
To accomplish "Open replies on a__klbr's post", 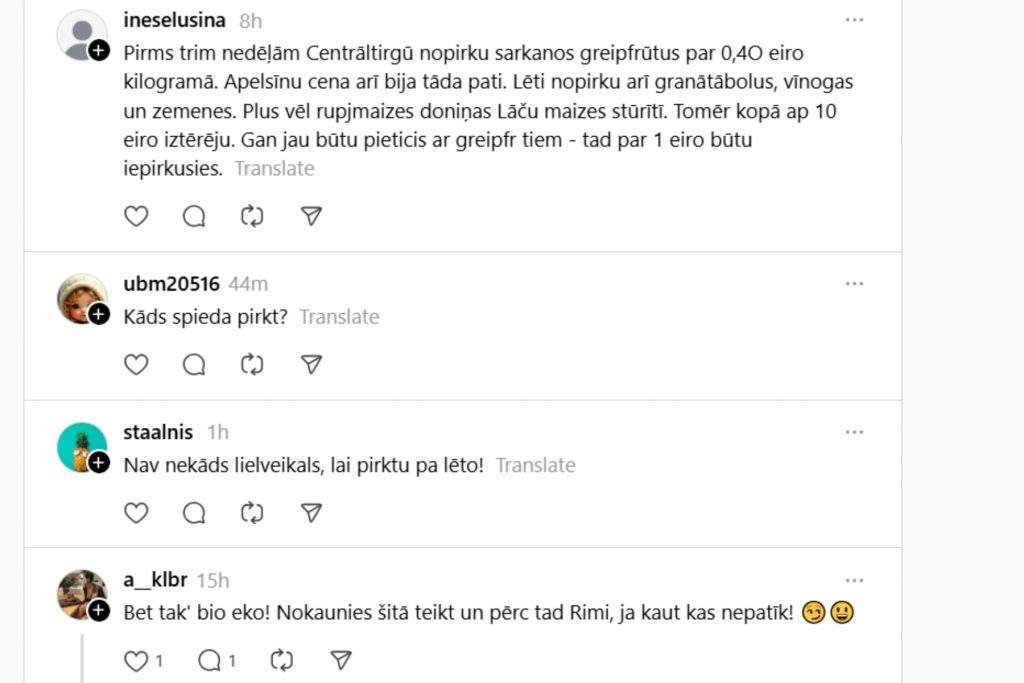I will point(211,660).
